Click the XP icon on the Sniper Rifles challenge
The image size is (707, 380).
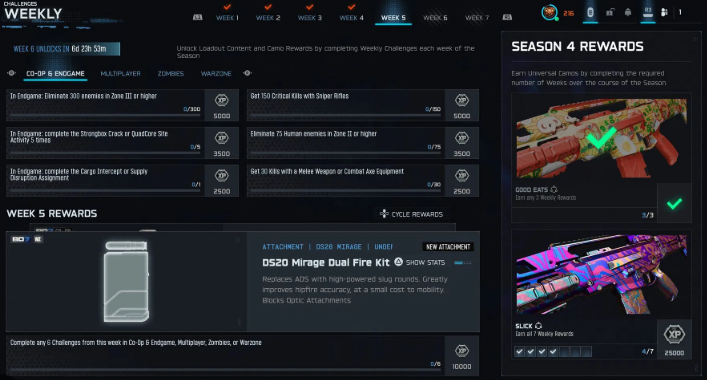tap(462, 101)
